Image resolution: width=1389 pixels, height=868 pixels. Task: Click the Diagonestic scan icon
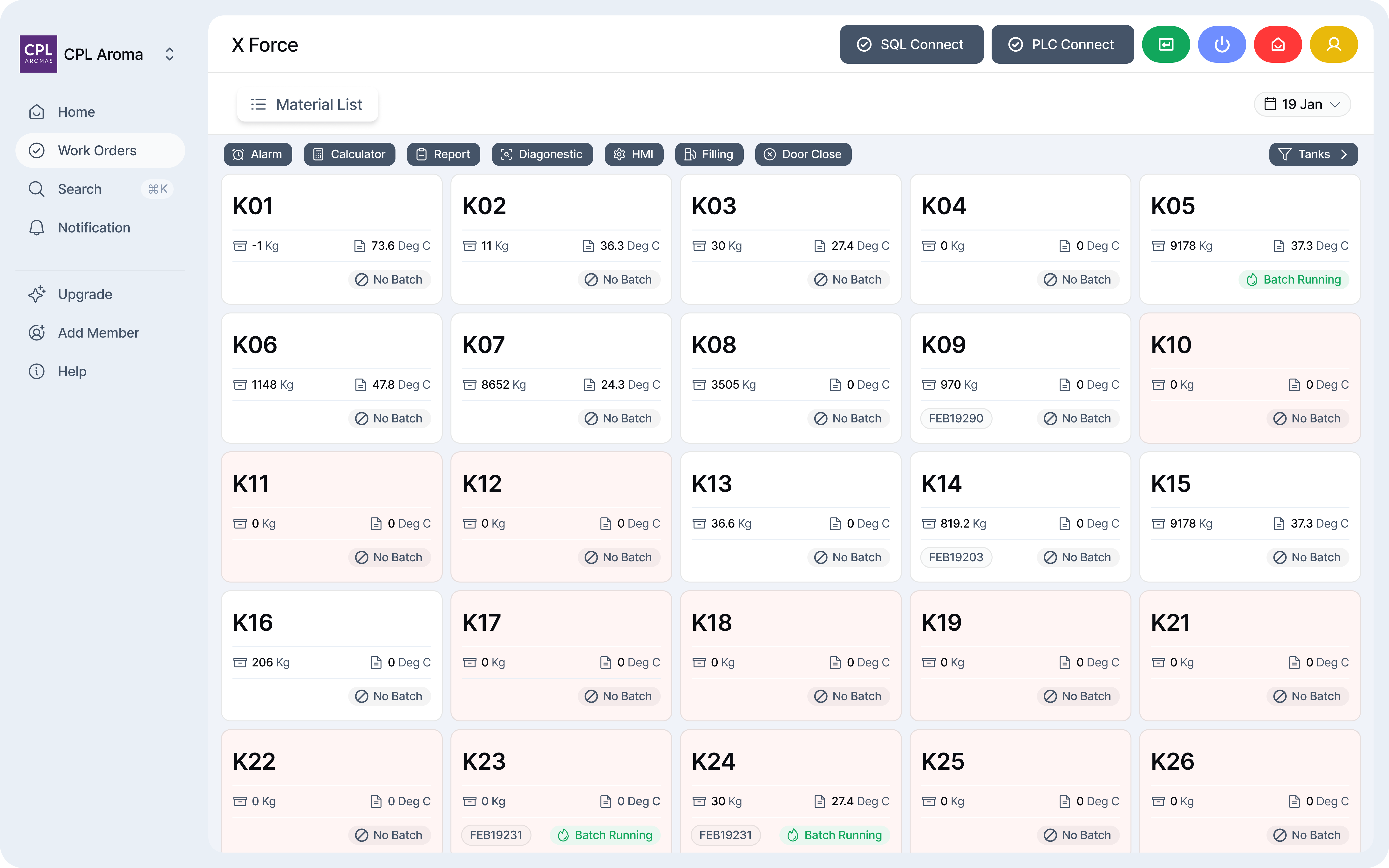(506, 154)
